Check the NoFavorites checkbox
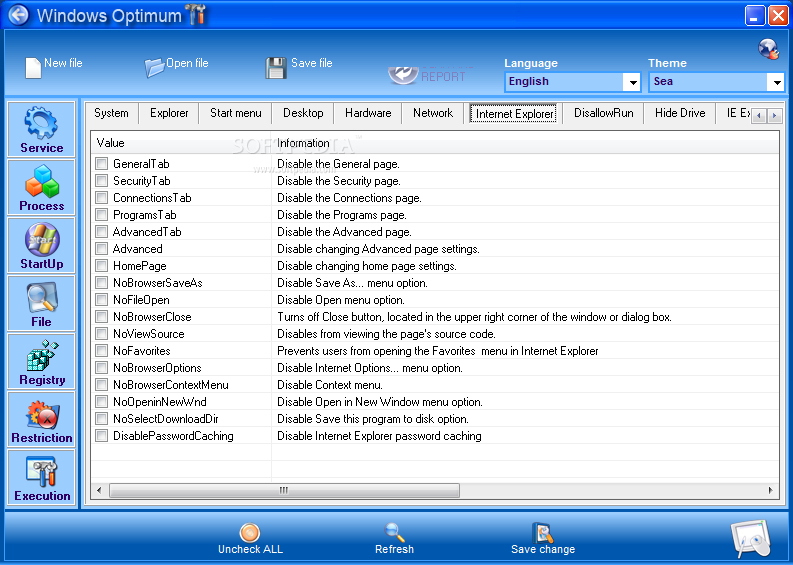The height and width of the screenshot is (565, 793). [x=102, y=351]
